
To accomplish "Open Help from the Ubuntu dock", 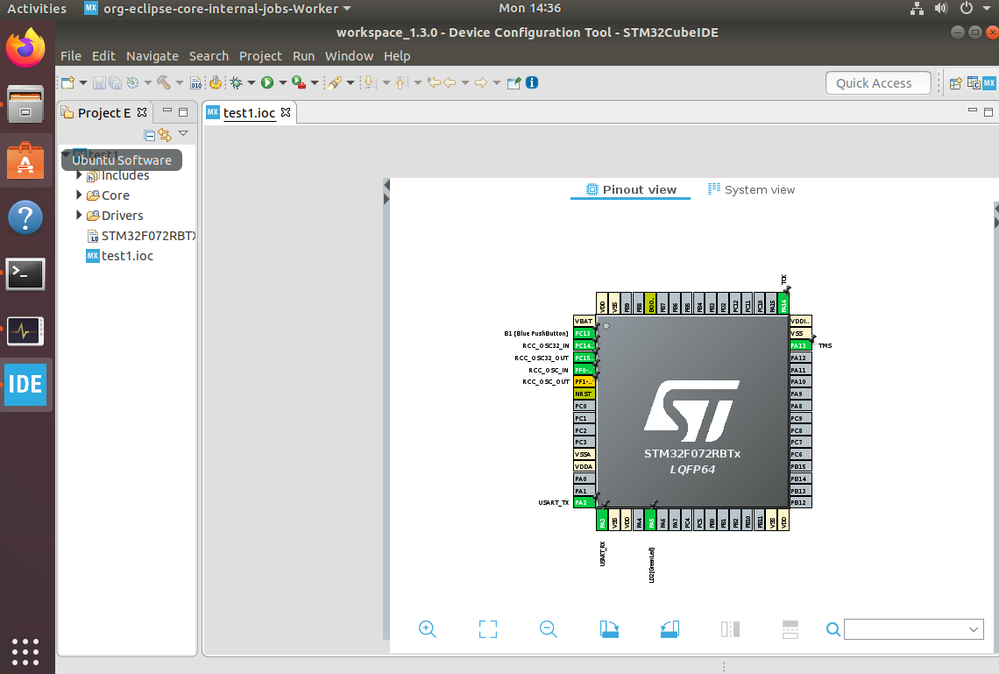I will click(x=25, y=218).
